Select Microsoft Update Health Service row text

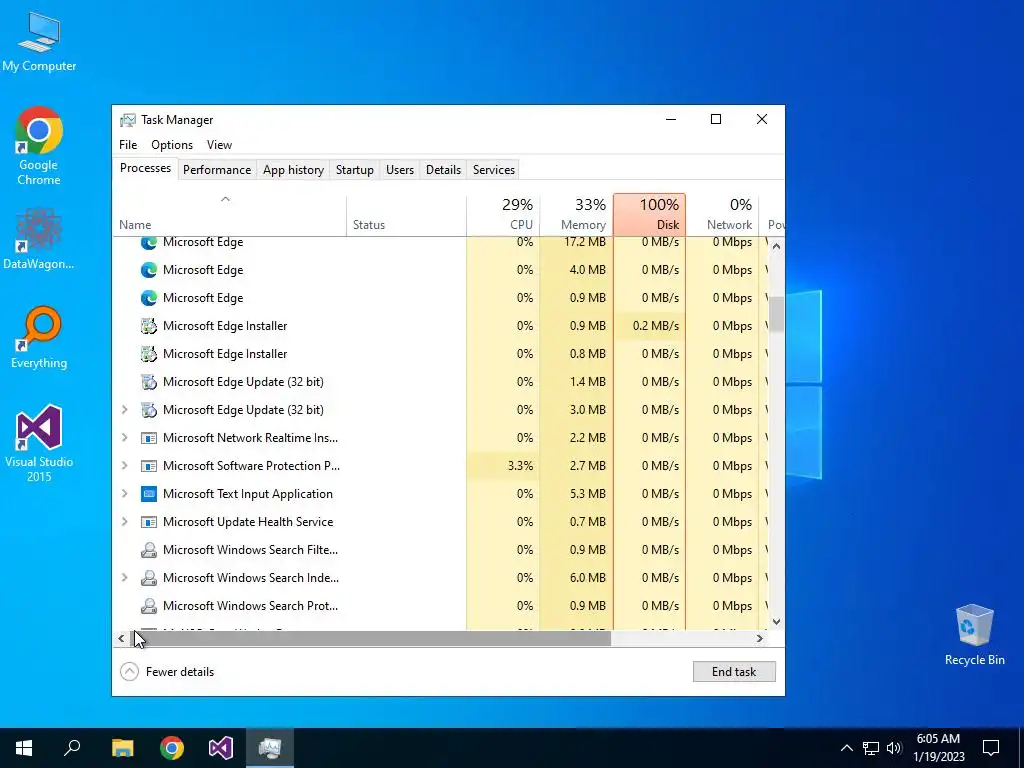(248, 522)
